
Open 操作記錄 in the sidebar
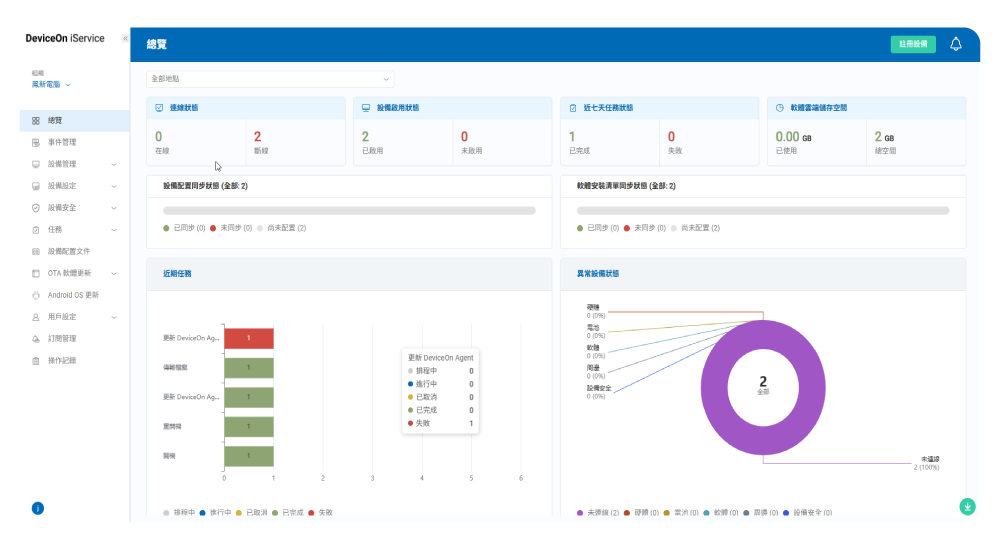tap(61, 360)
